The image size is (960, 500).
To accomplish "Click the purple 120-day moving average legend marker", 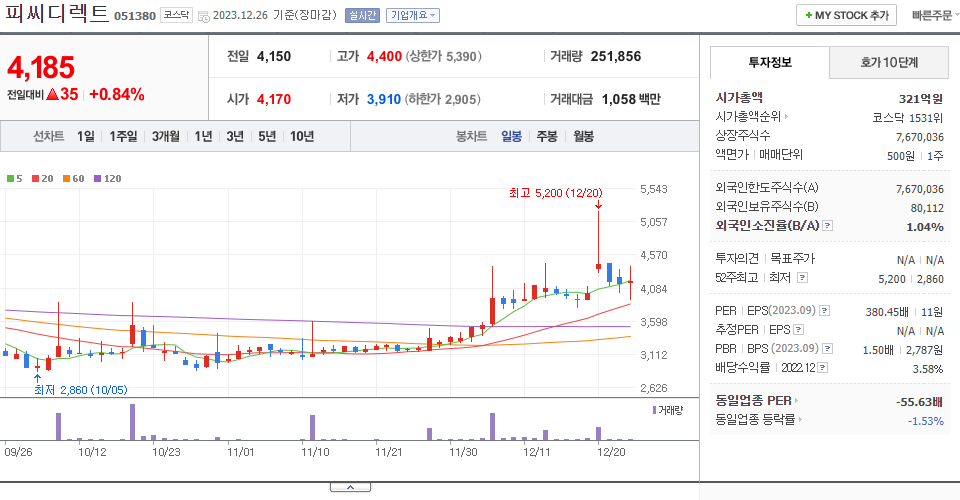I will pyautogui.click(x=97, y=179).
